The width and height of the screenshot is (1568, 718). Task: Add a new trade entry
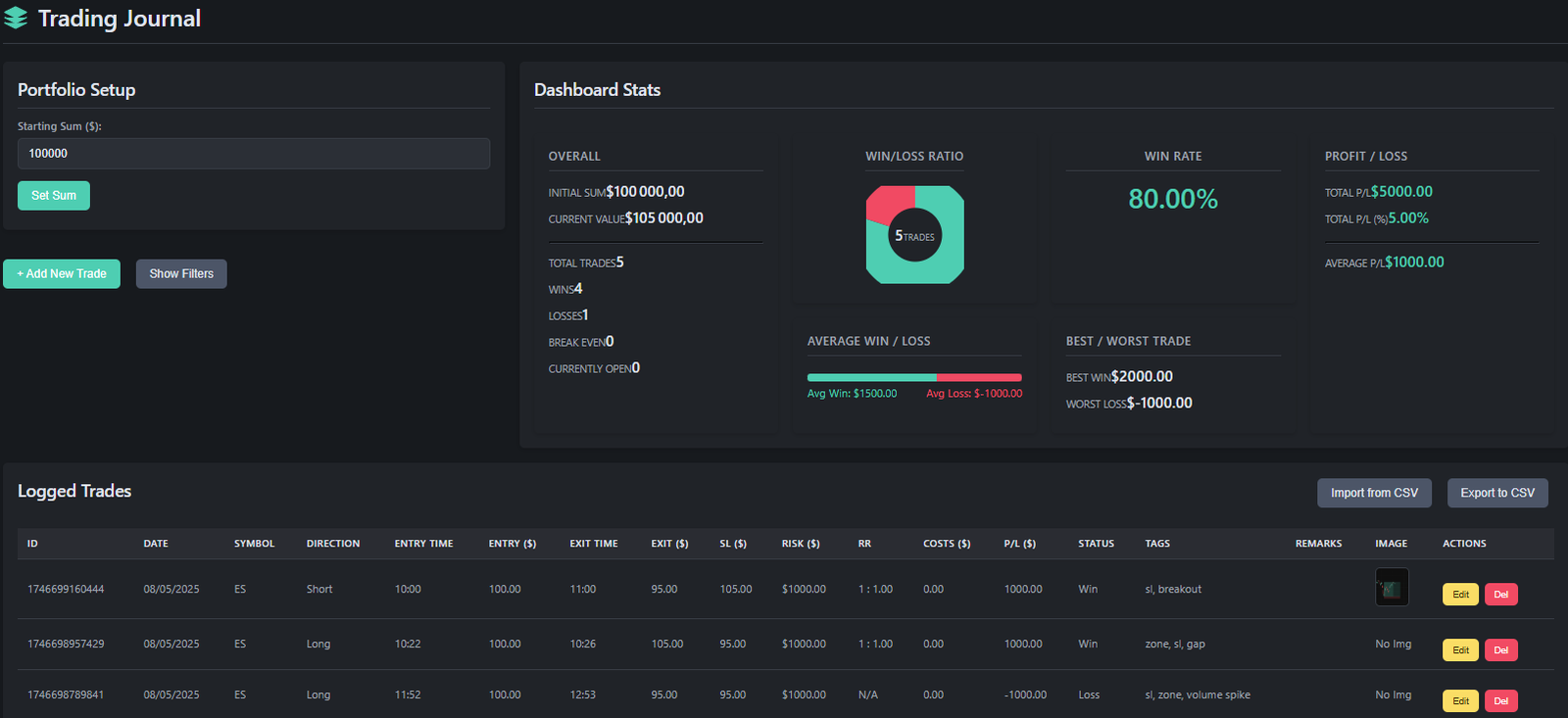tap(62, 274)
